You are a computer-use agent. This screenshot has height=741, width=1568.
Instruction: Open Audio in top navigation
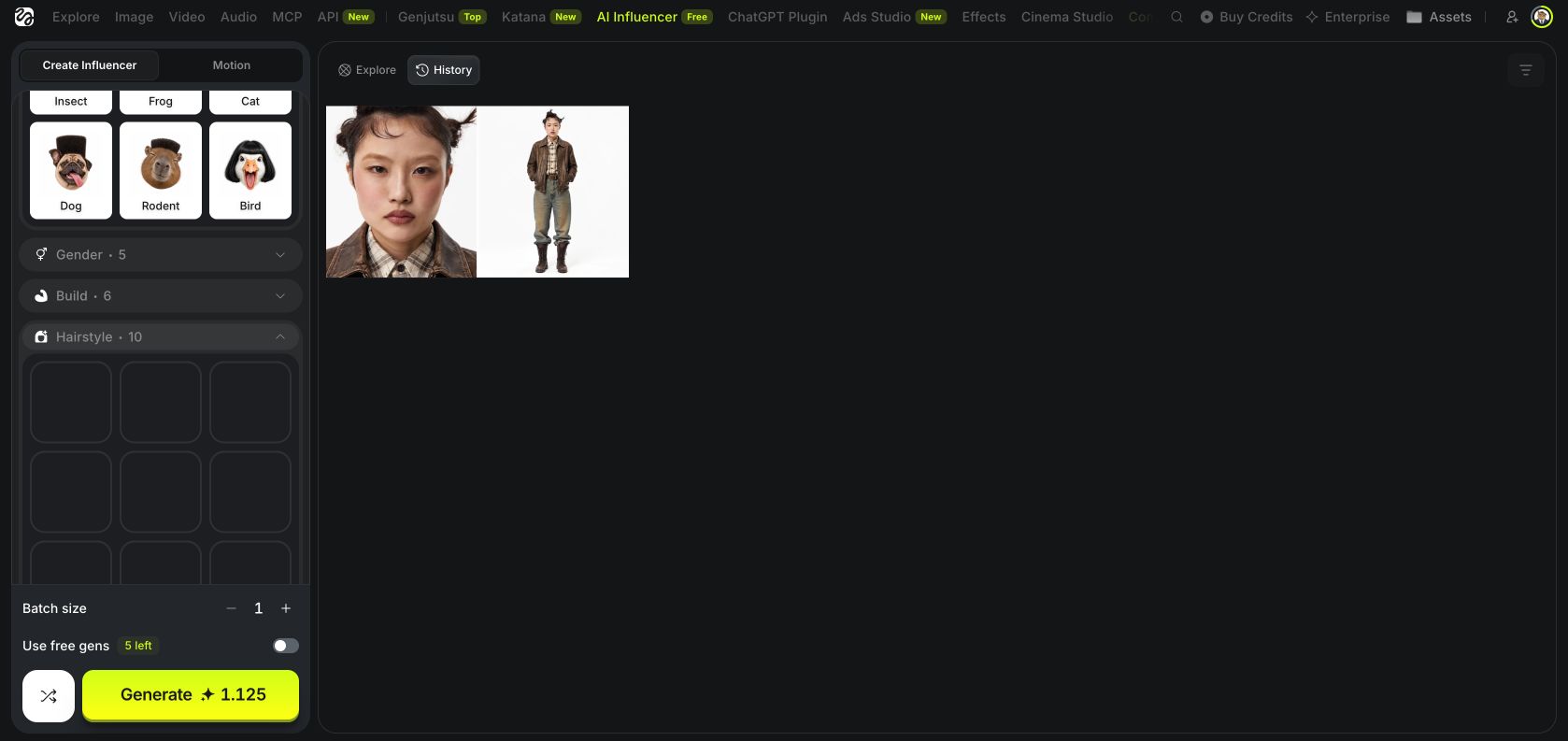point(238,17)
